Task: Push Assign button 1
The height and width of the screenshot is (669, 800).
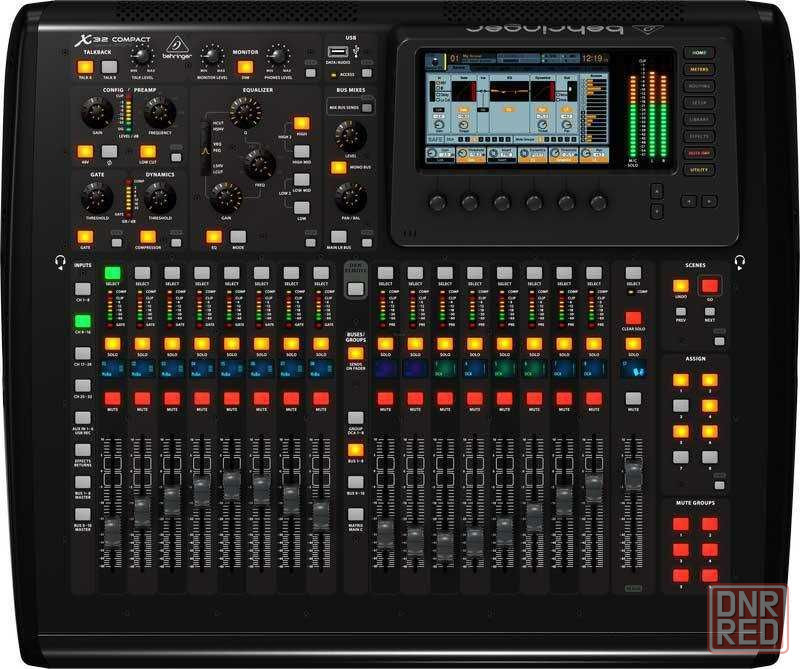Action: click(x=681, y=380)
